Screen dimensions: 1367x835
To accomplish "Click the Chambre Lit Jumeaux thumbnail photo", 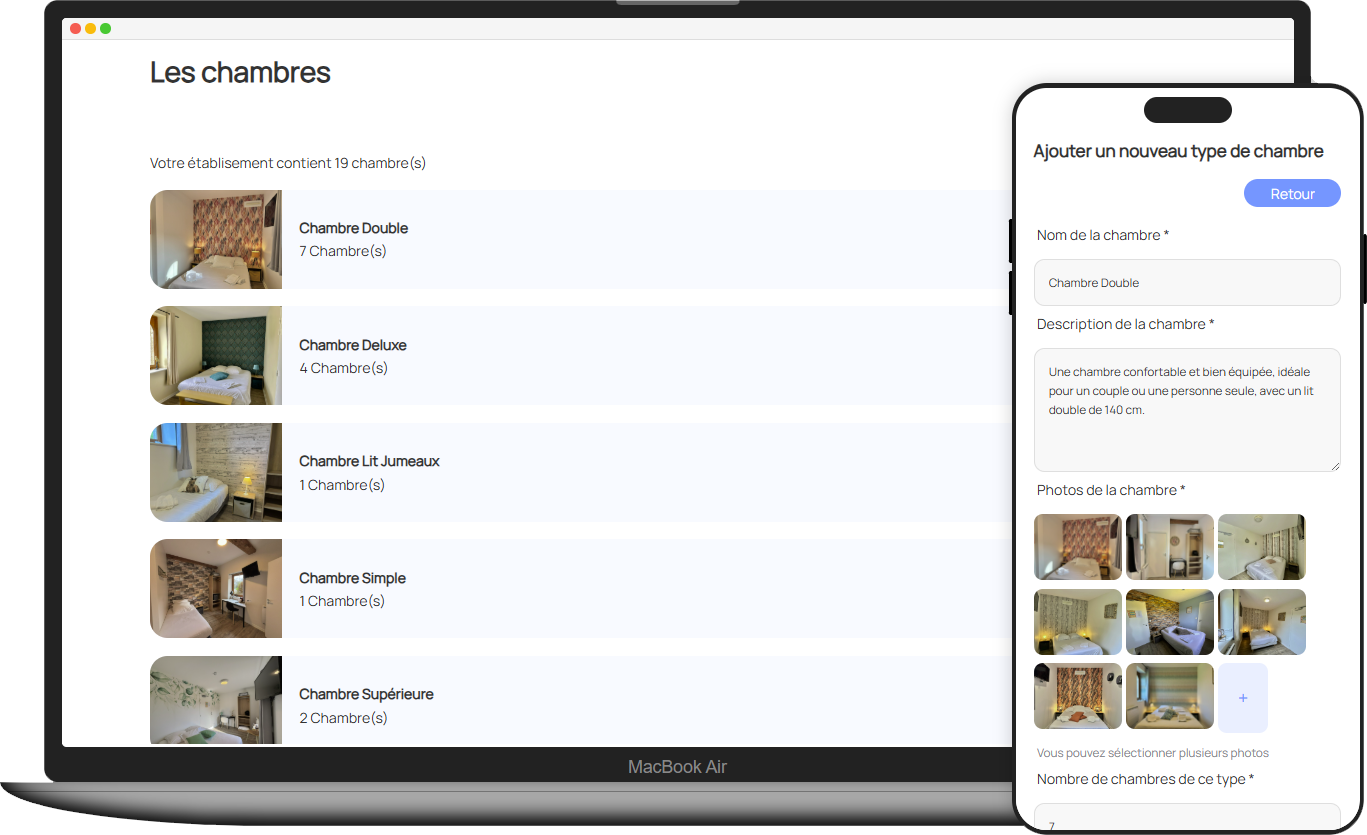I will pos(215,472).
